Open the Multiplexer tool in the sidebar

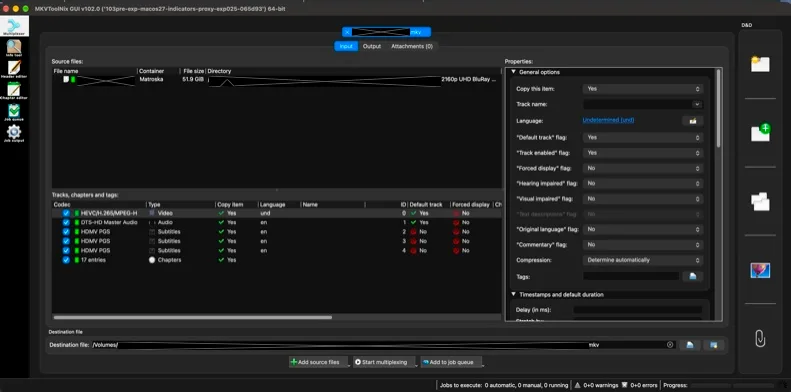coord(14,26)
